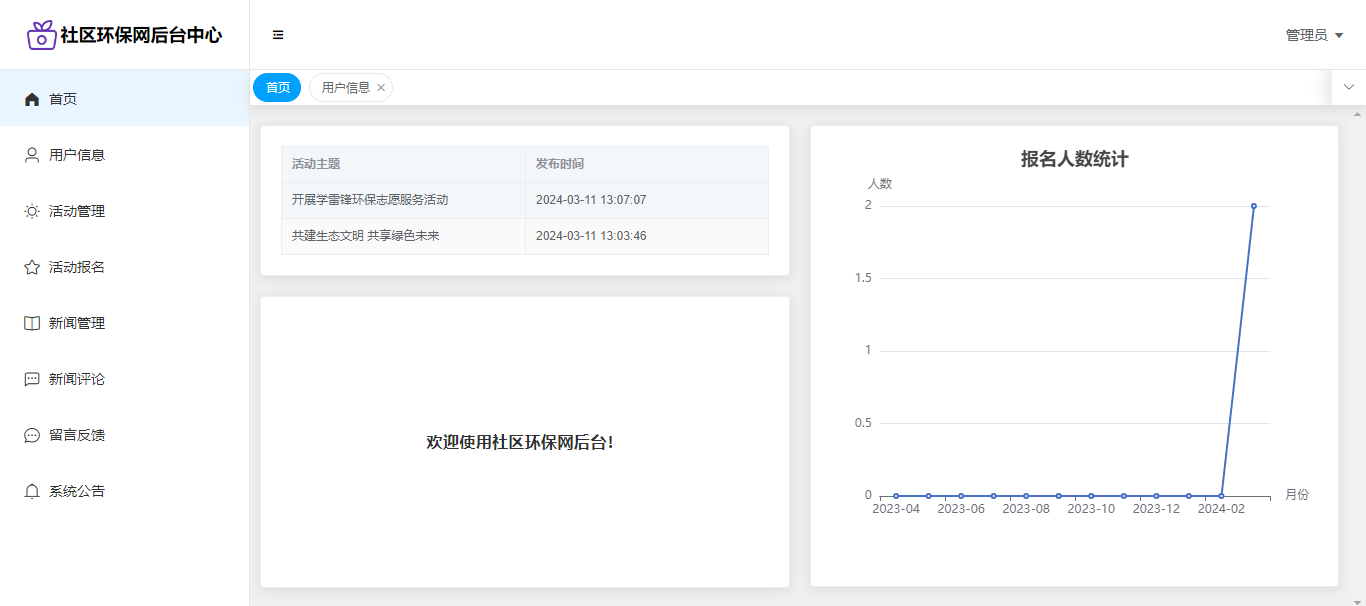Click the 社区环保网后台中心 logo

(125, 35)
